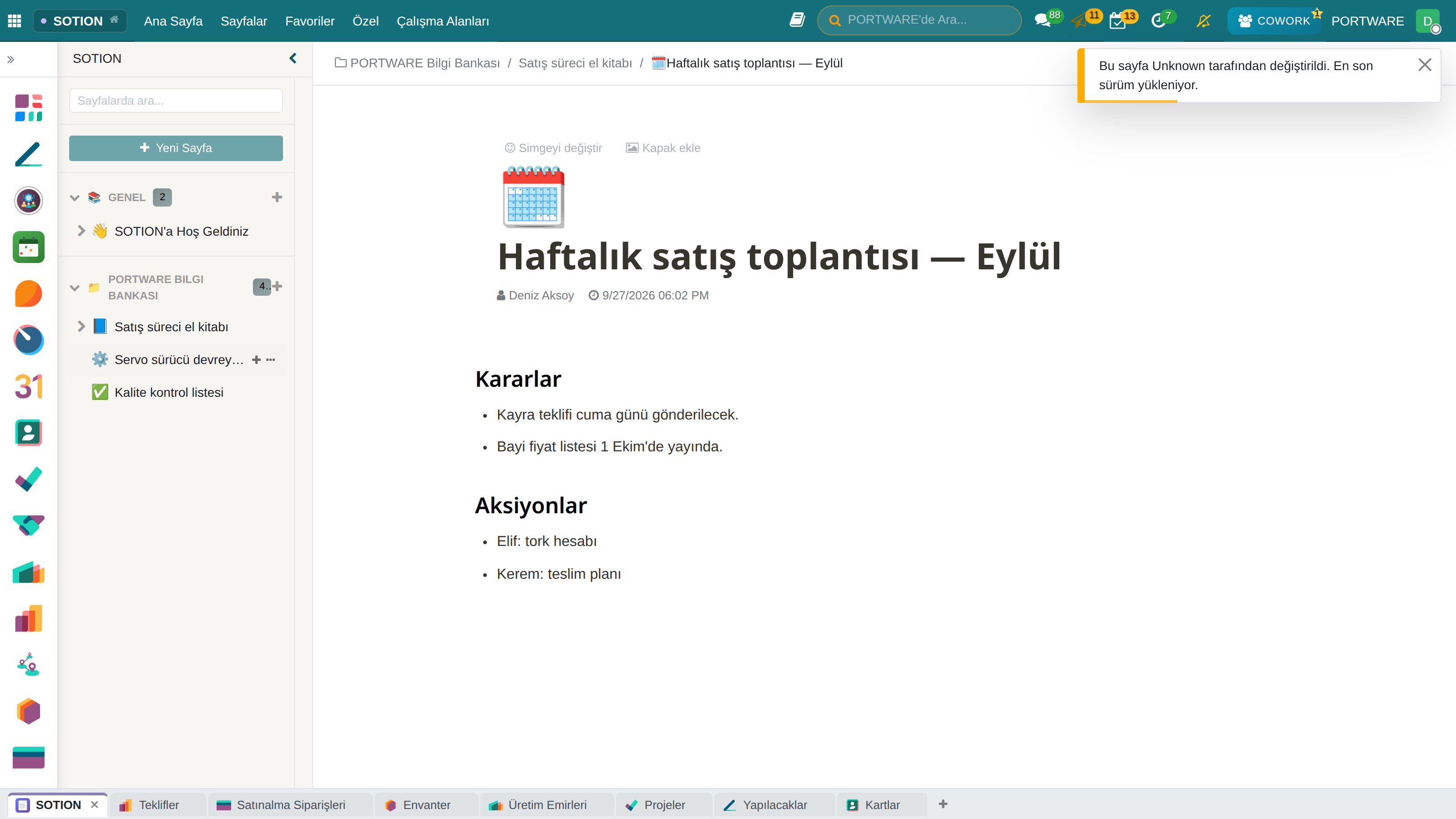
Task: Open the manufacturing app in left rail
Action: [x=28, y=572]
